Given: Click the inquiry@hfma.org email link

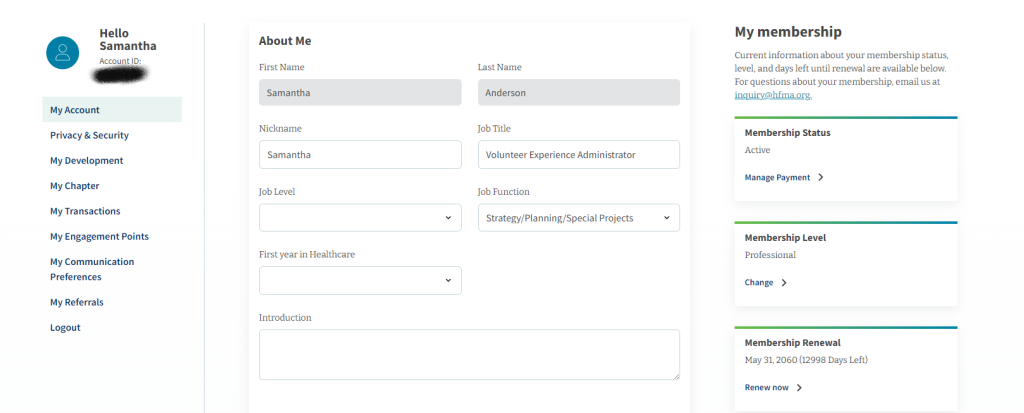Looking at the screenshot, I should click(x=772, y=96).
